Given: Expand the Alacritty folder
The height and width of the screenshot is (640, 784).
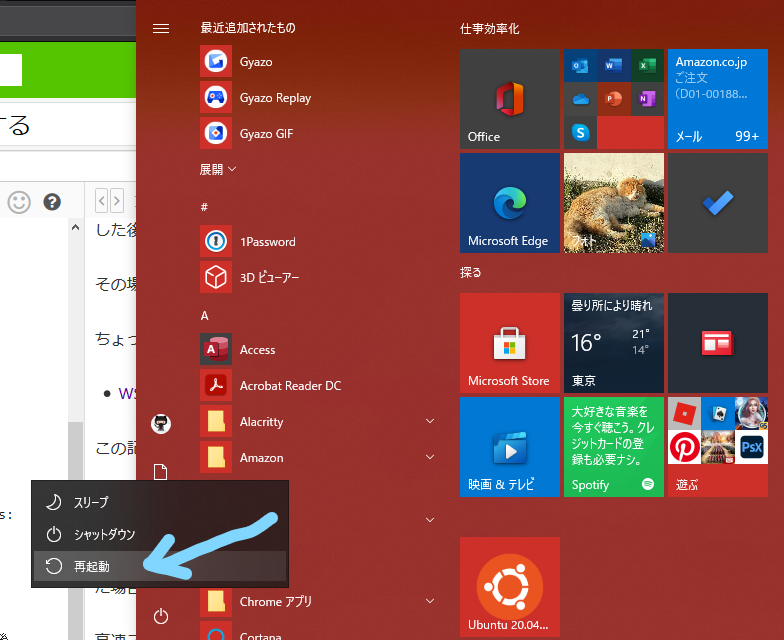Looking at the screenshot, I should [x=318, y=422].
